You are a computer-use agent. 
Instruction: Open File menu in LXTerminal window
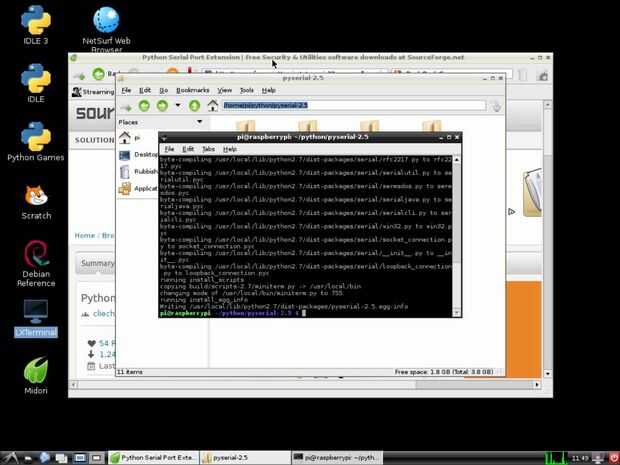[169, 149]
